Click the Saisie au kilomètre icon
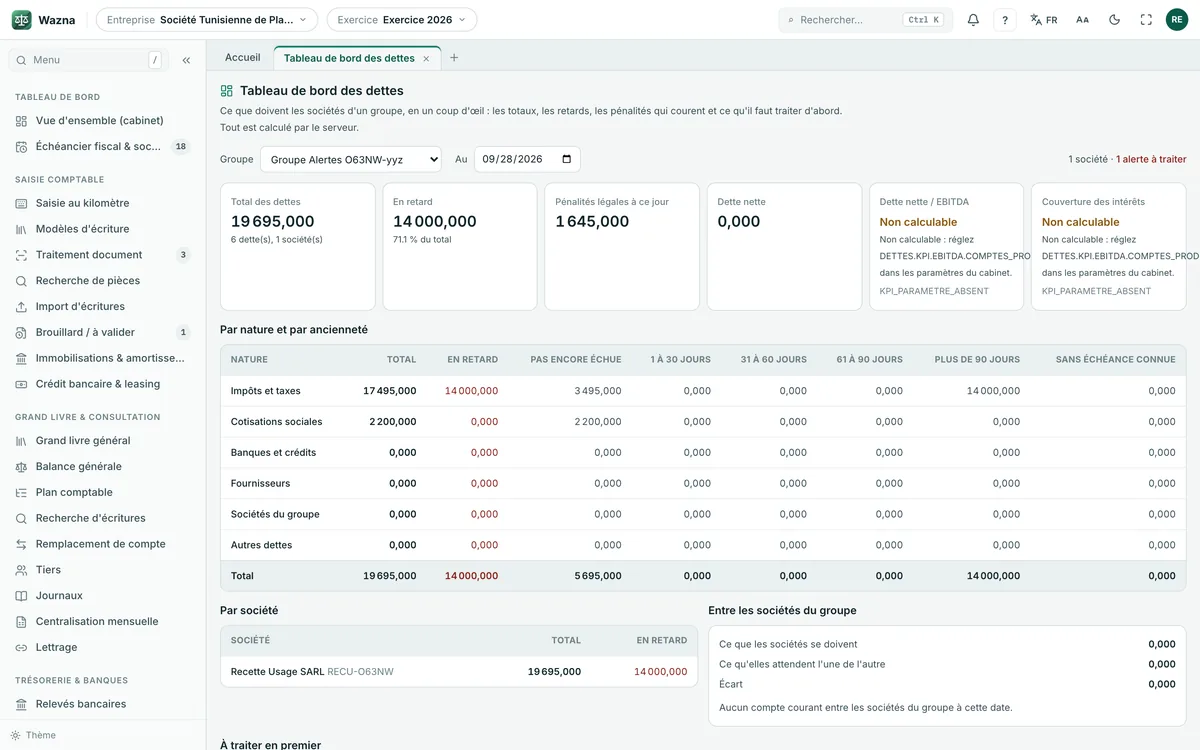 point(22,203)
